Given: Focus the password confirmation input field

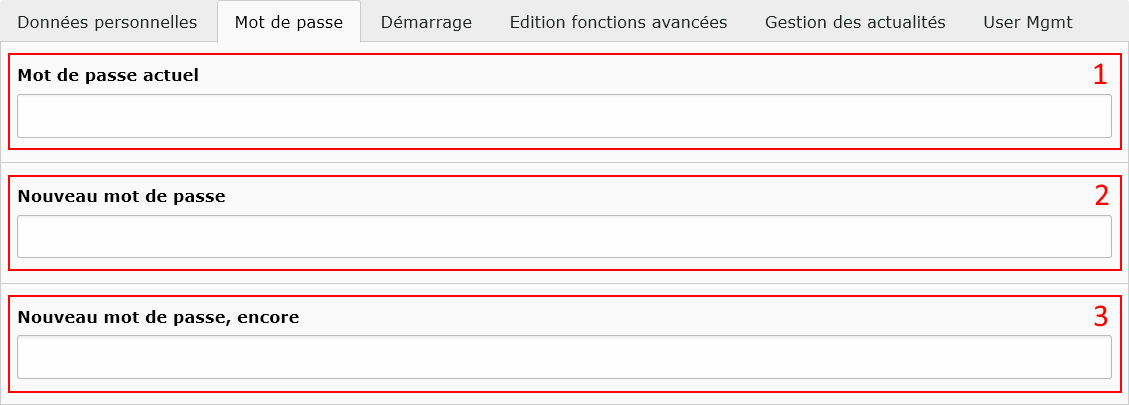Looking at the screenshot, I should 564,357.
